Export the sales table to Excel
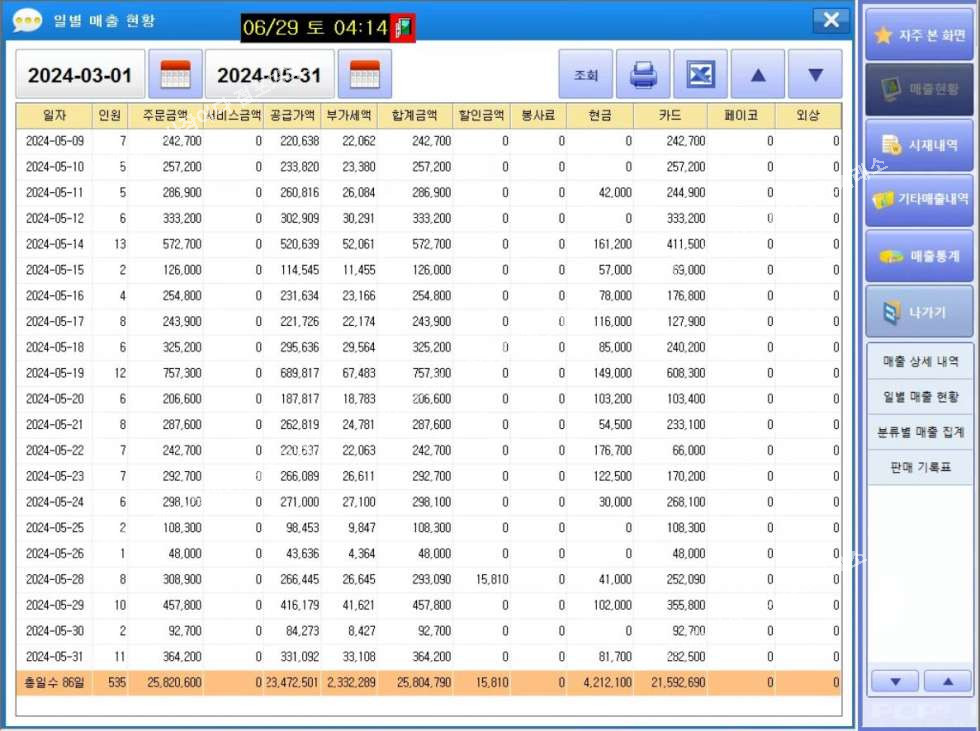This screenshot has height=731, width=980. click(x=701, y=74)
